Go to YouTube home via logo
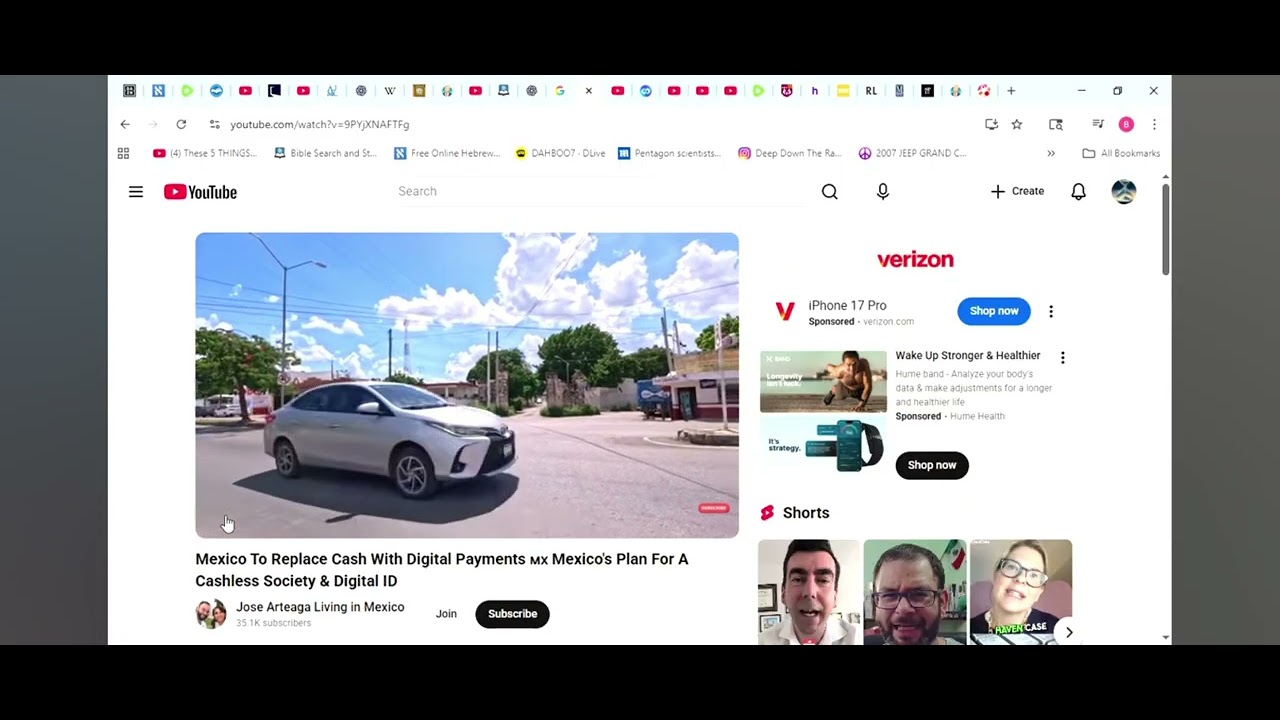 201,192
